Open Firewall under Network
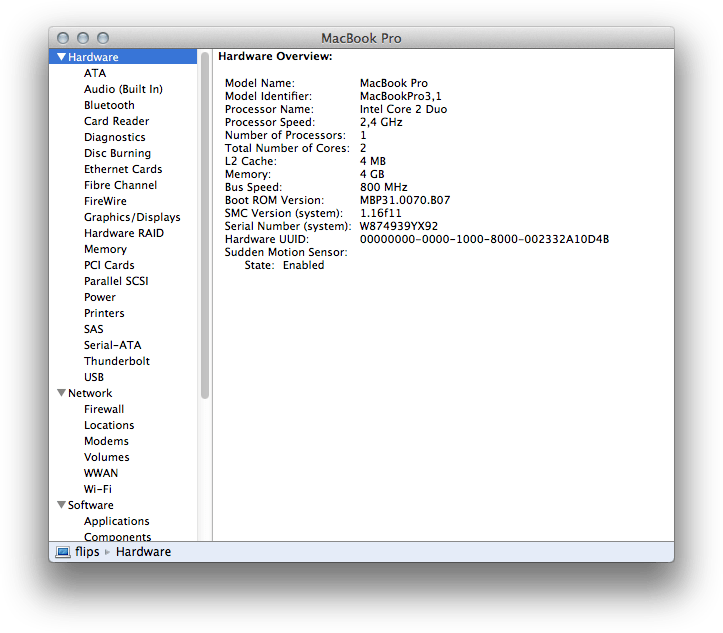The image size is (723, 633). click(x=104, y=409)
